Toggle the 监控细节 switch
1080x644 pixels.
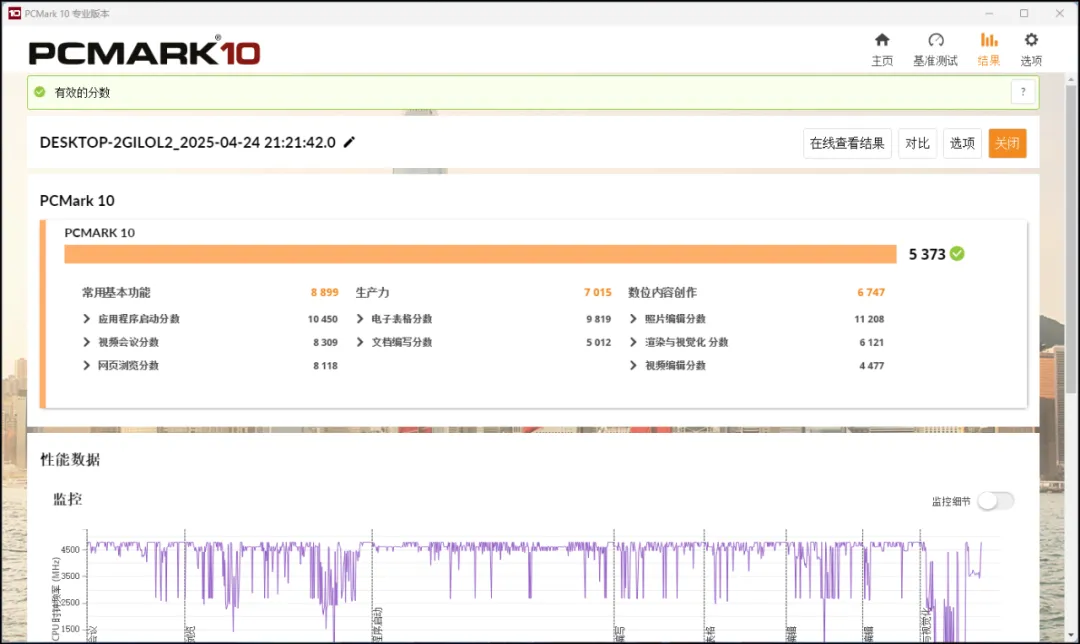(996, 501)
